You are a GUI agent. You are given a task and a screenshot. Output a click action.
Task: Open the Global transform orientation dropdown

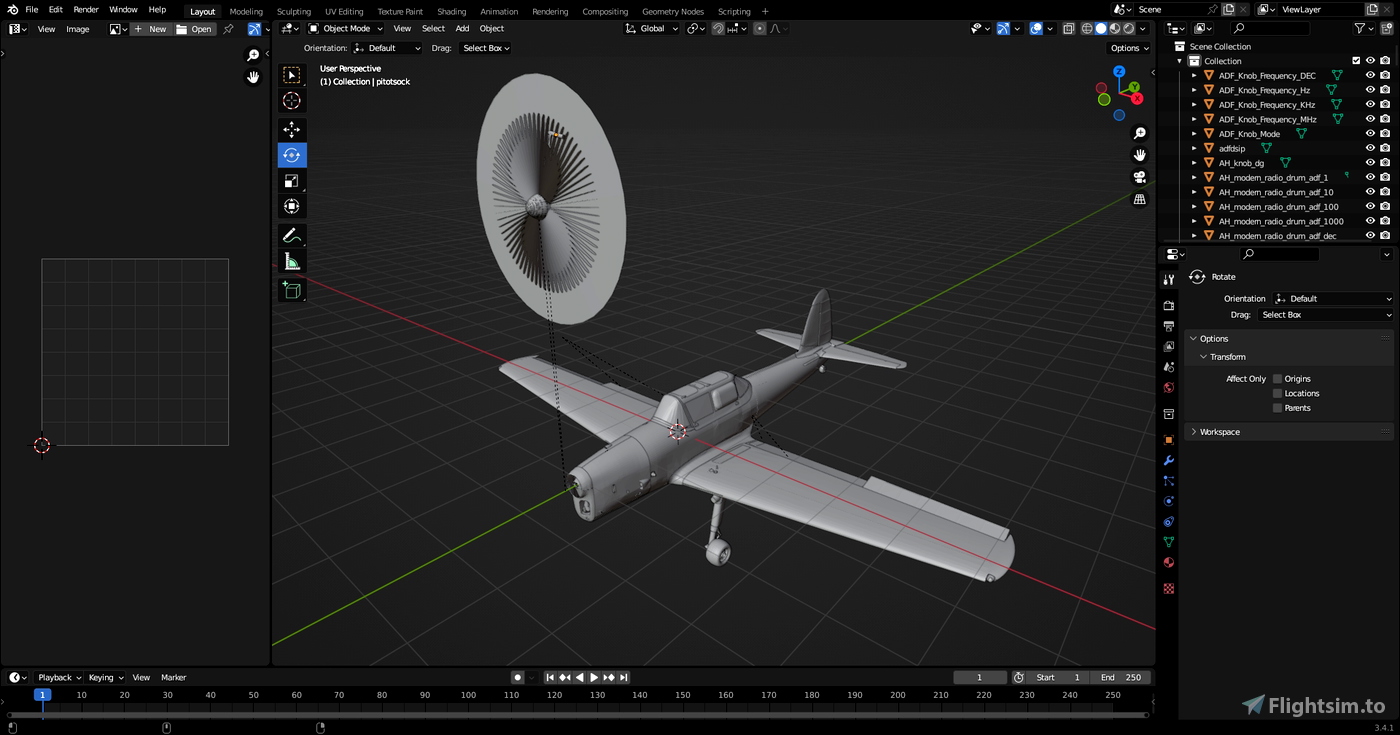652,29
